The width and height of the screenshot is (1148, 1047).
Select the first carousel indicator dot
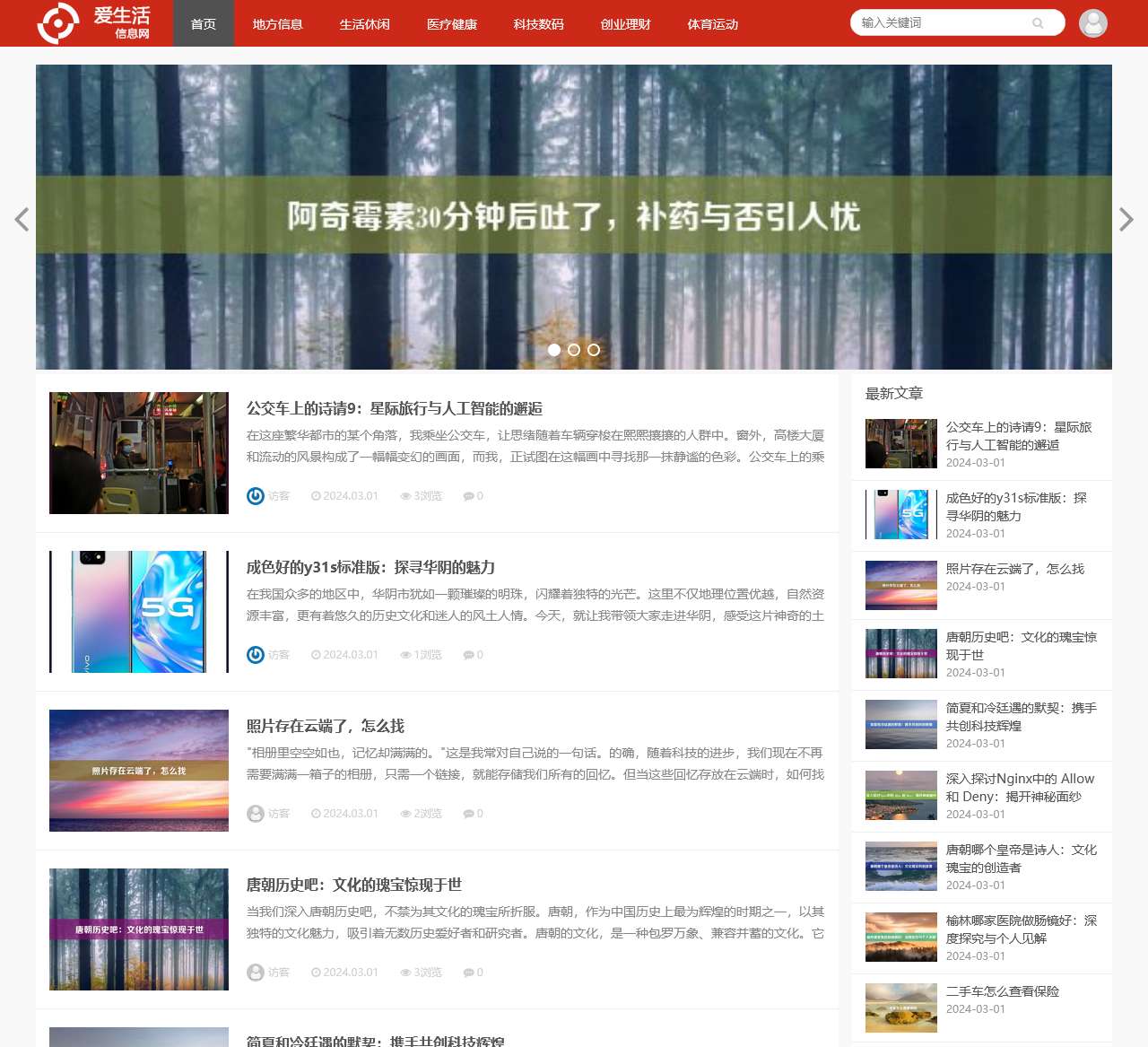(554, 350)
